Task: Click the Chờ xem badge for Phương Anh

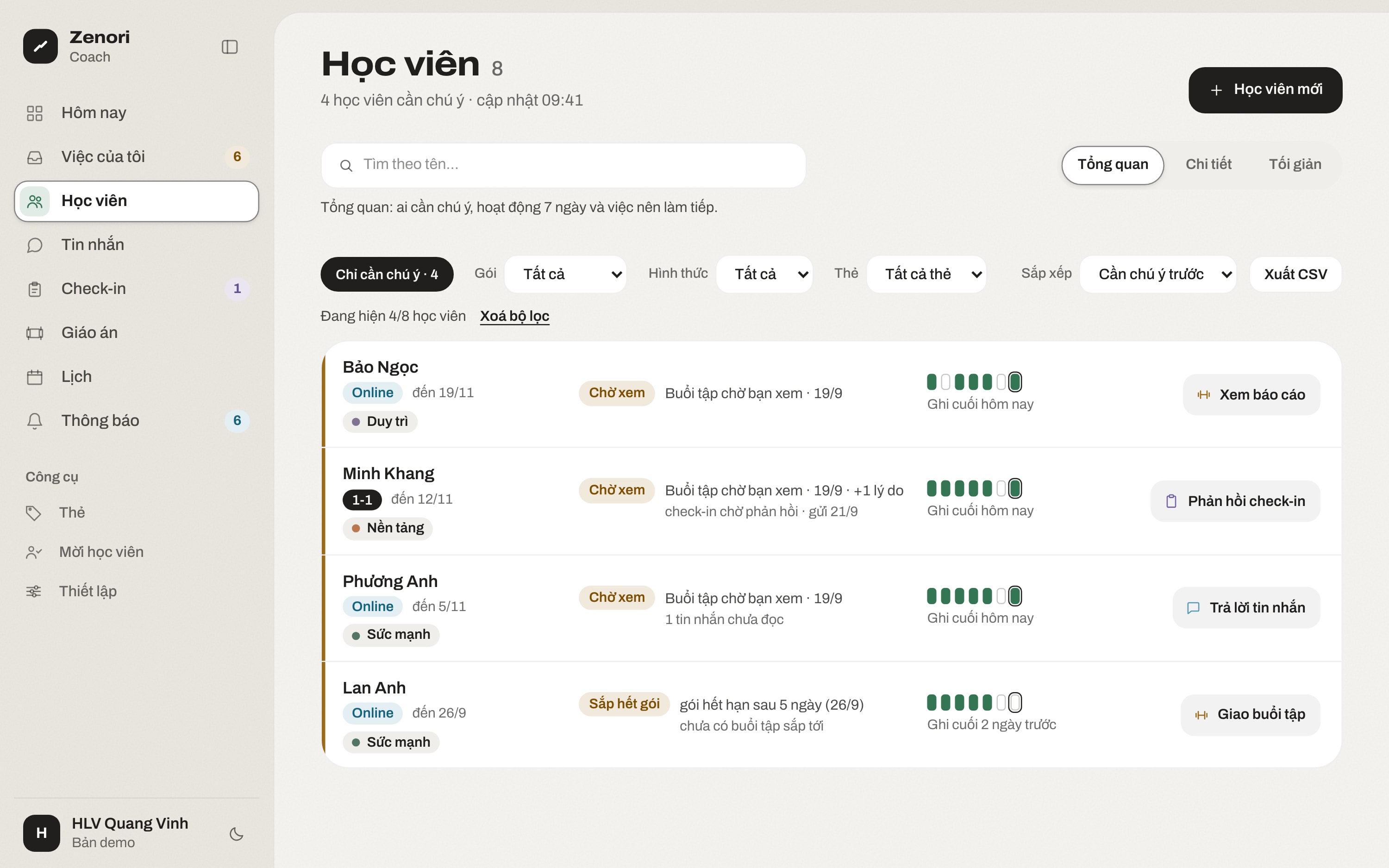Action: [616, 598]
